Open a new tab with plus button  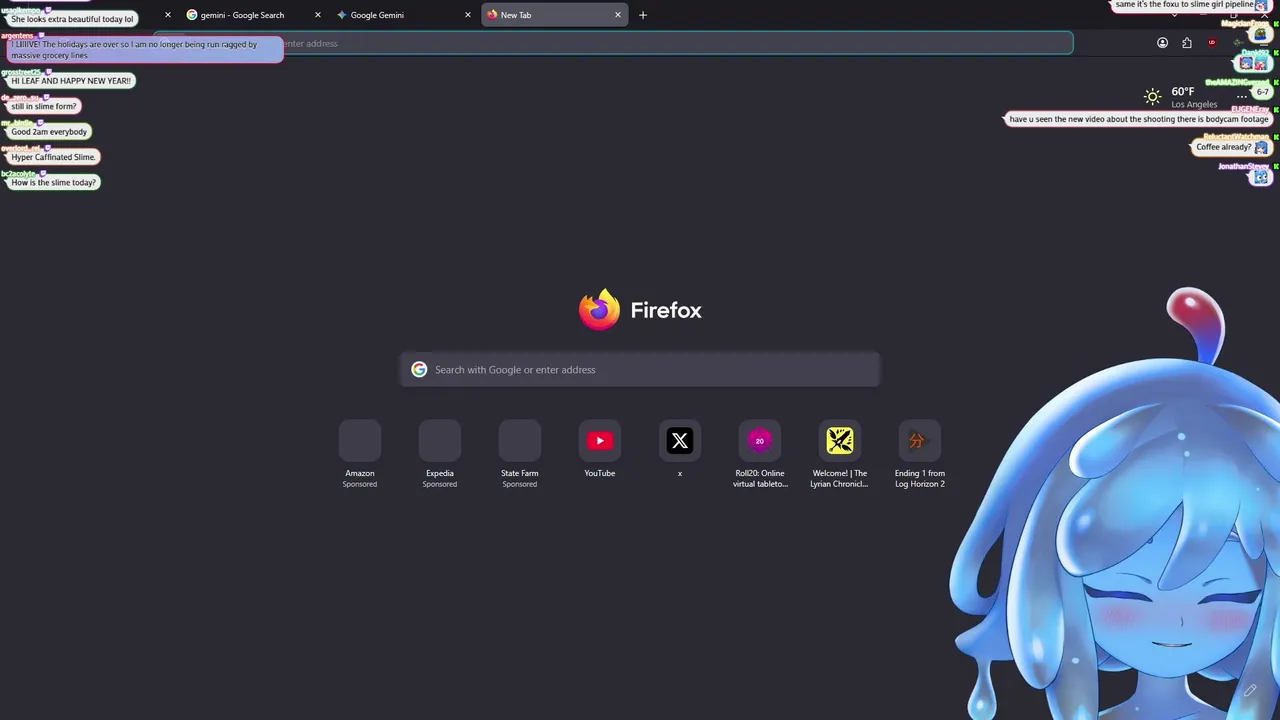(643, 15)
